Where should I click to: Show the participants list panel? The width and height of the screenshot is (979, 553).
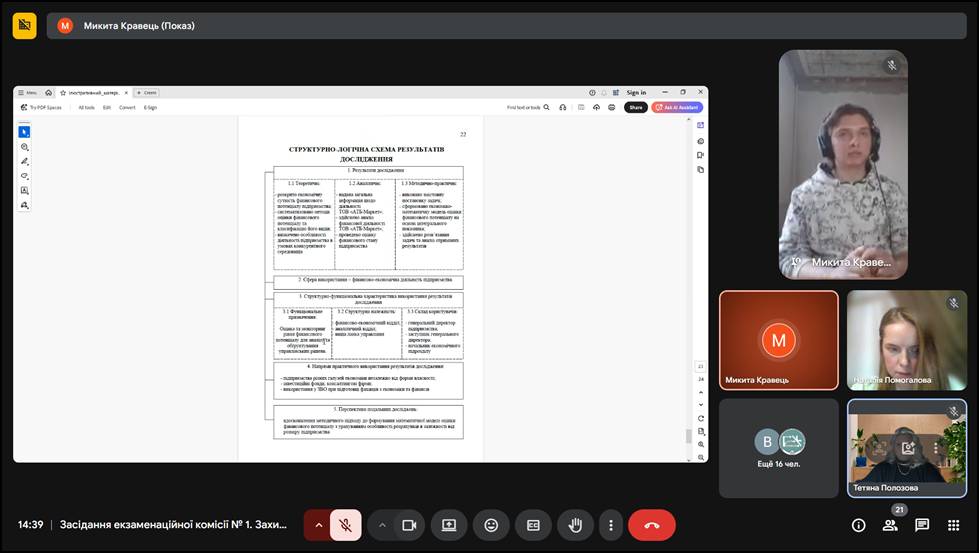(x=890, y=525)
